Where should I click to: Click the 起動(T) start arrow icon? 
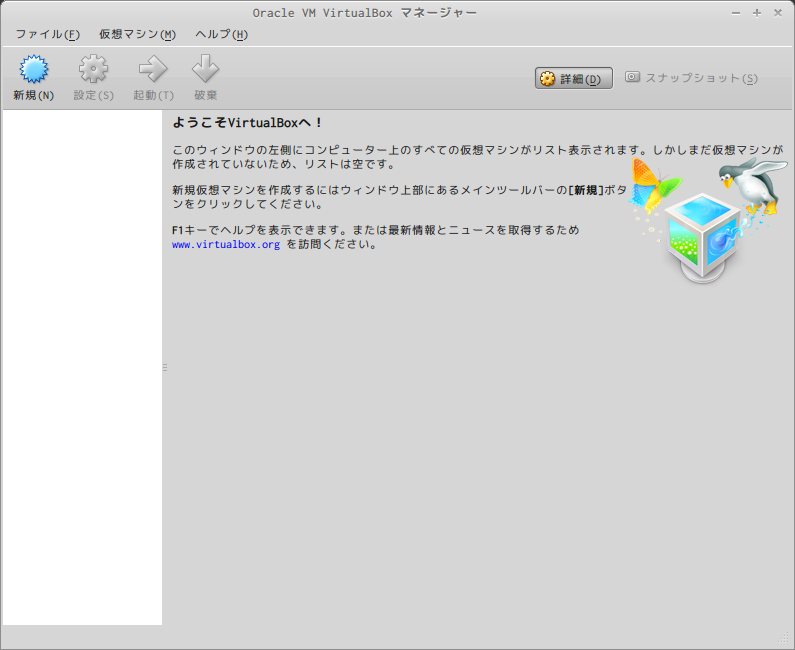coord(153,69)
